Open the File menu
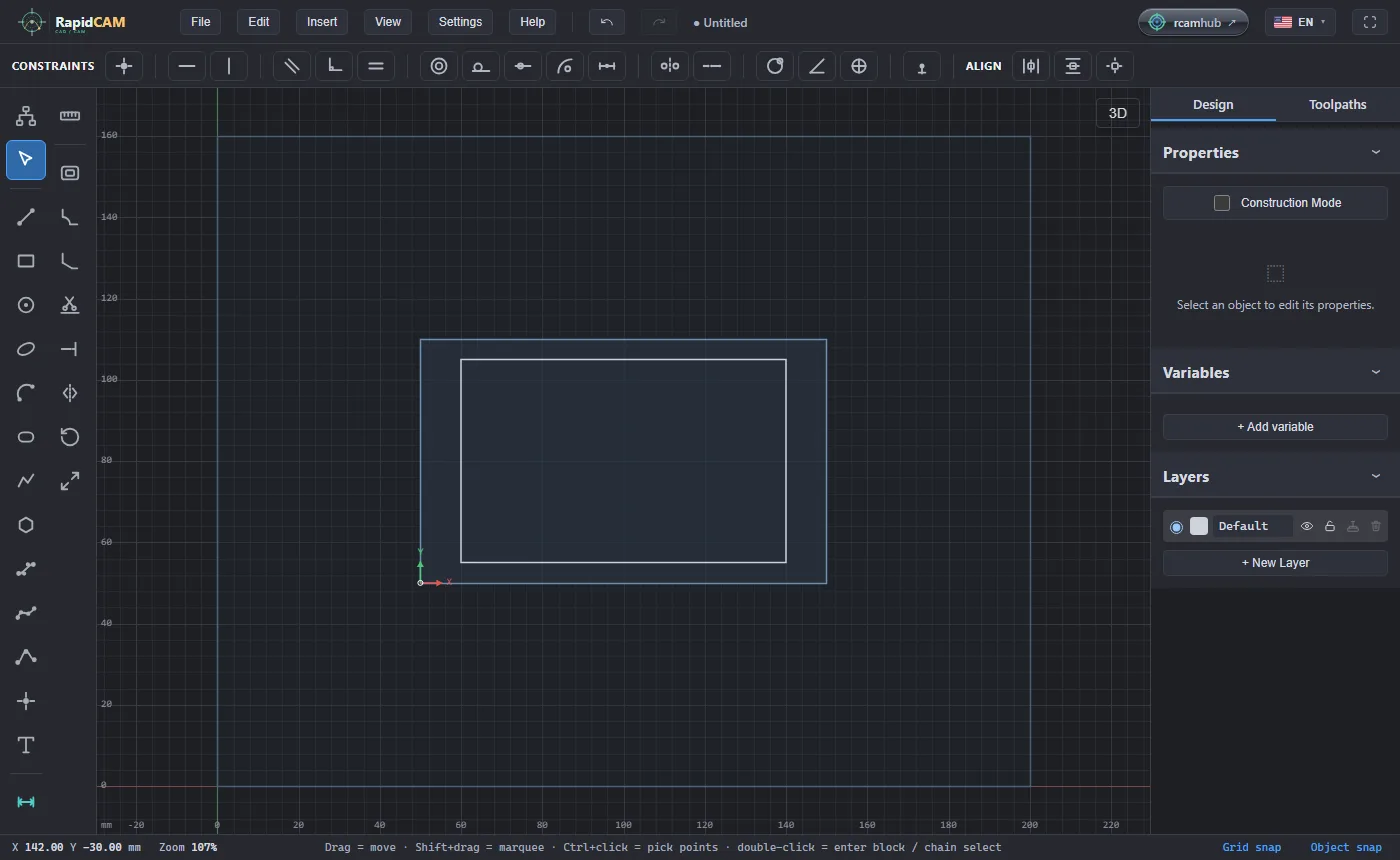 pyautogui.click(x=200, y=22)
